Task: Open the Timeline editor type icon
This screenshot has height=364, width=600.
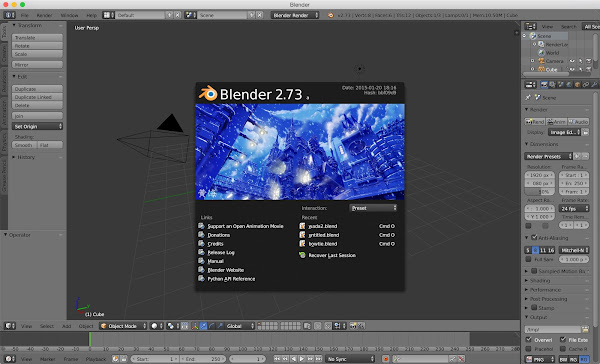Action: (x=10, y=359)
